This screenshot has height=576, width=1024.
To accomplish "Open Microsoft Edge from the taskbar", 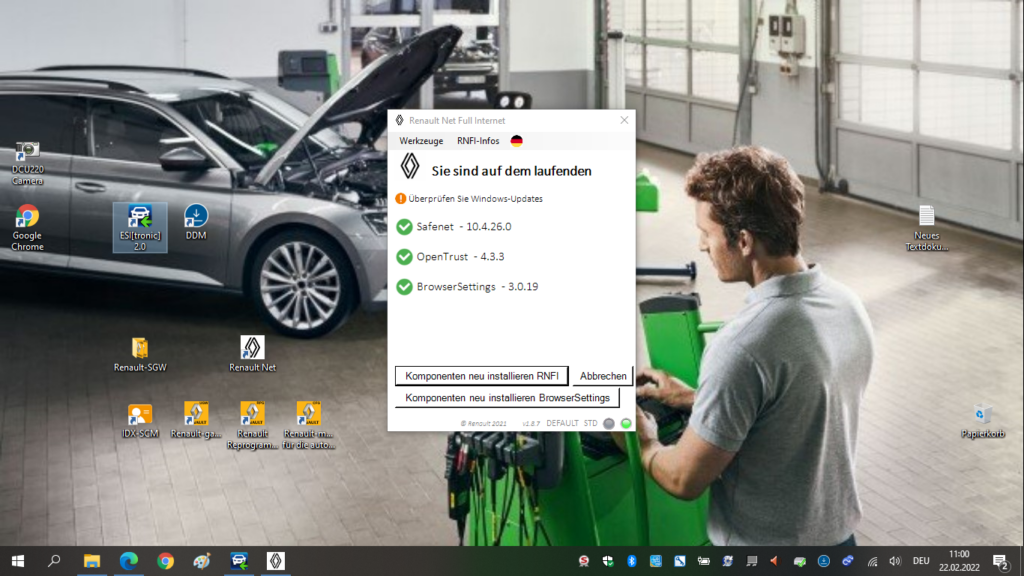I will pos(129,561).
